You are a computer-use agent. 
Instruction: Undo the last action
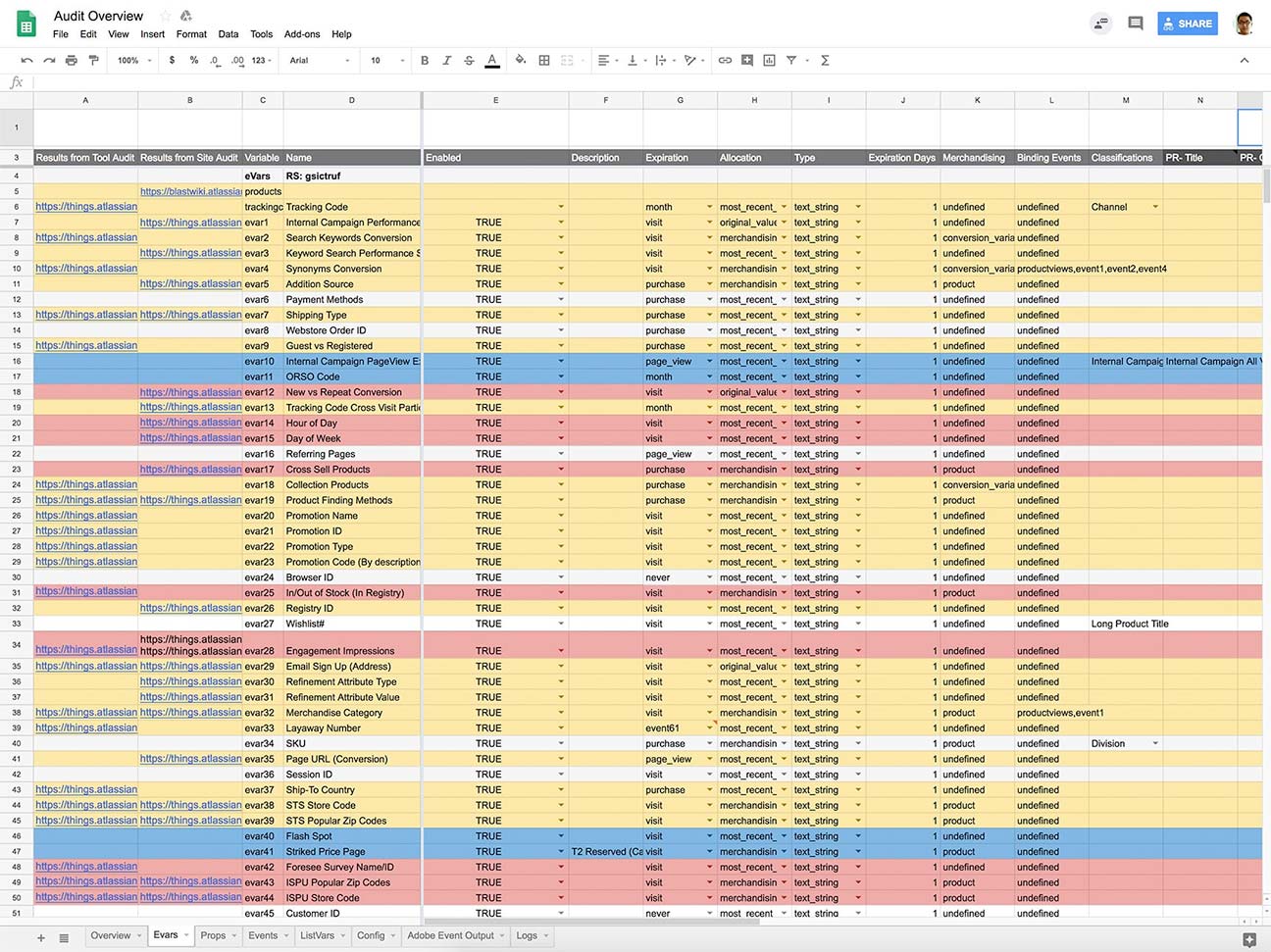pyautogui.click(x=26, y=61)
